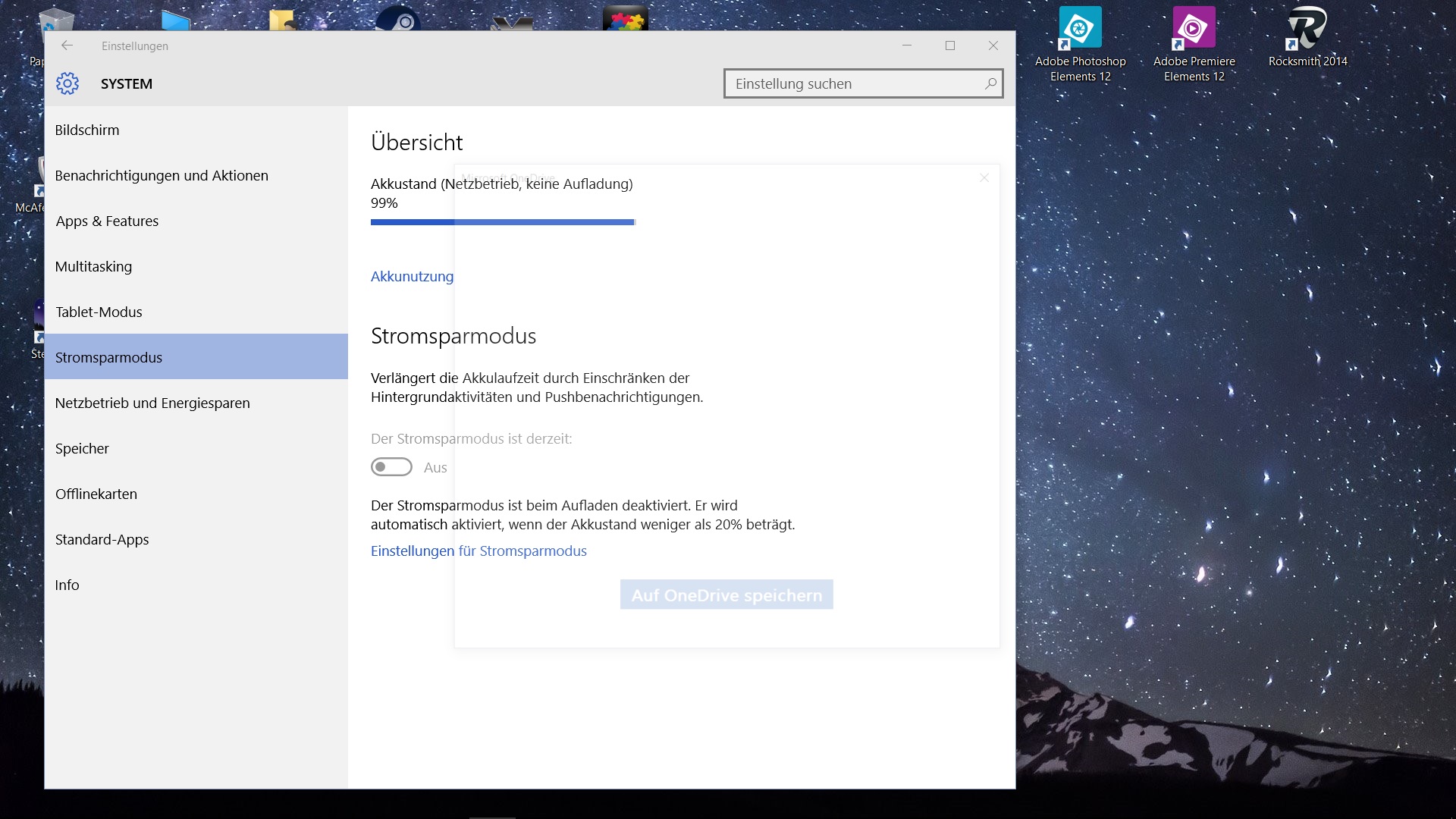This screenshot has height=819, width=1456.
Task: Open Multitasking settings
Action: 93,266
